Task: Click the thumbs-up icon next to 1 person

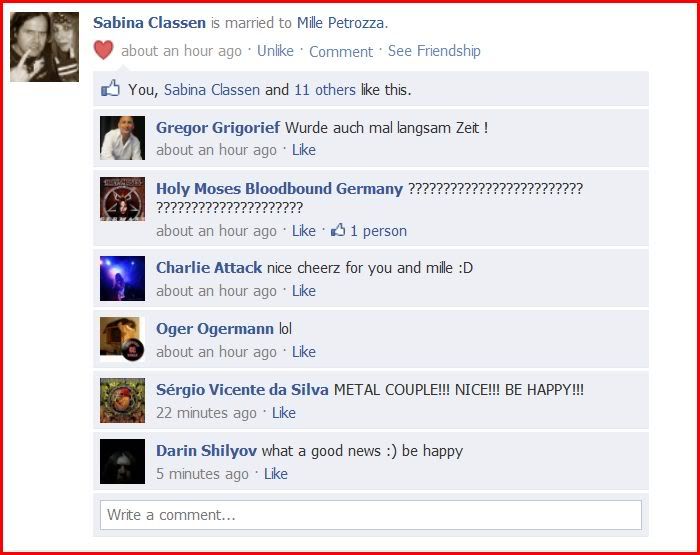Action: point(338,230)
